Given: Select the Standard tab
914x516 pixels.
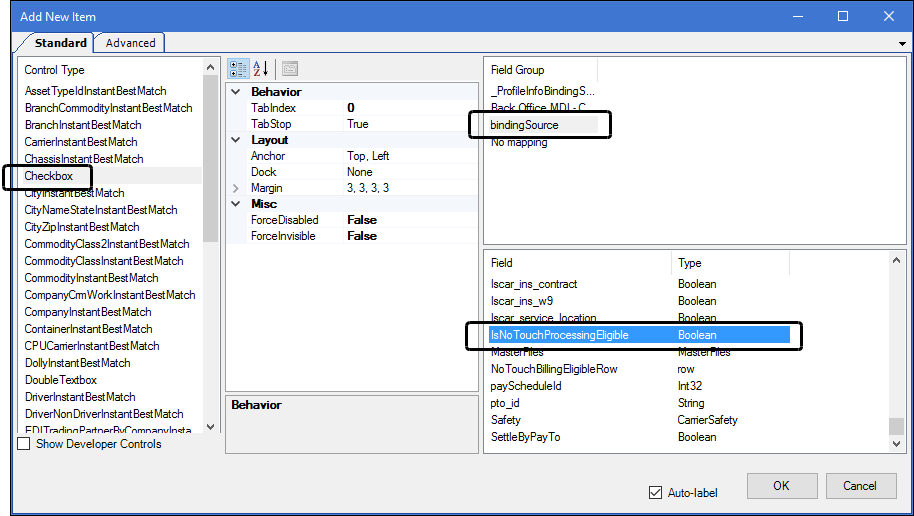Looking at the screenshot, I should (x=60, y=43).
